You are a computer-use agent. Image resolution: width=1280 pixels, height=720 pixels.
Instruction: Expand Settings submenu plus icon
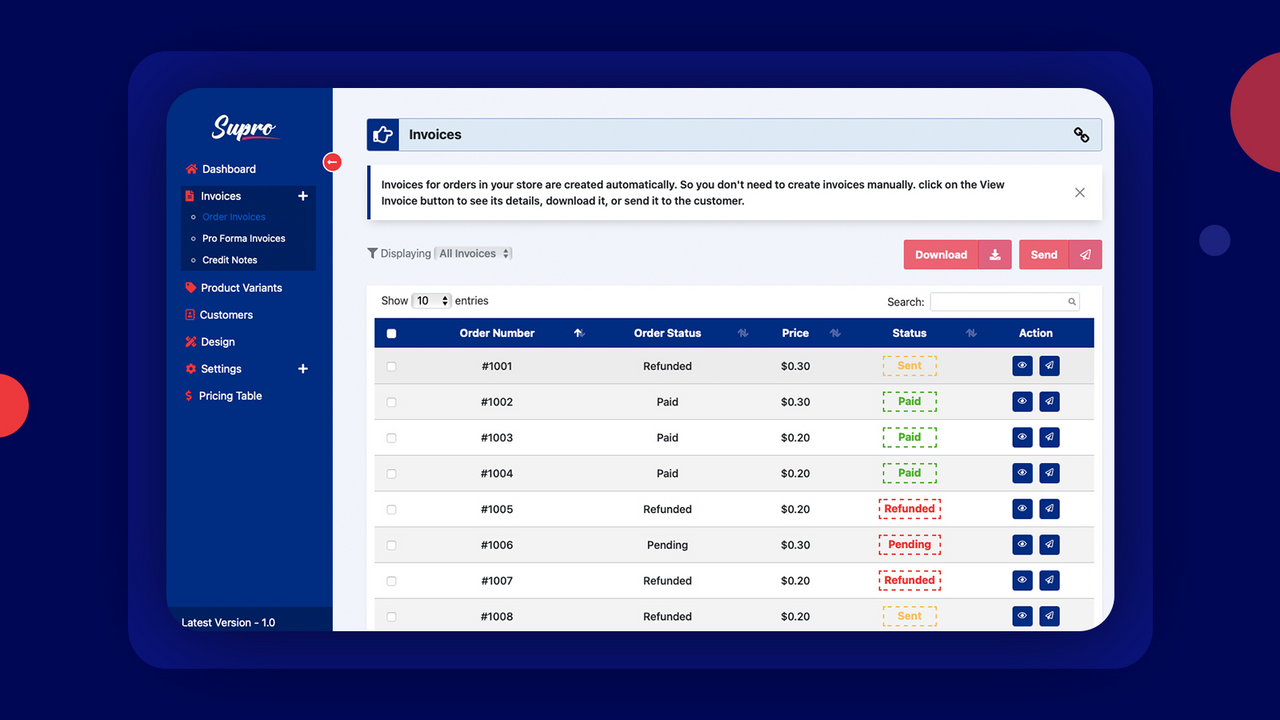pos(303,369)
